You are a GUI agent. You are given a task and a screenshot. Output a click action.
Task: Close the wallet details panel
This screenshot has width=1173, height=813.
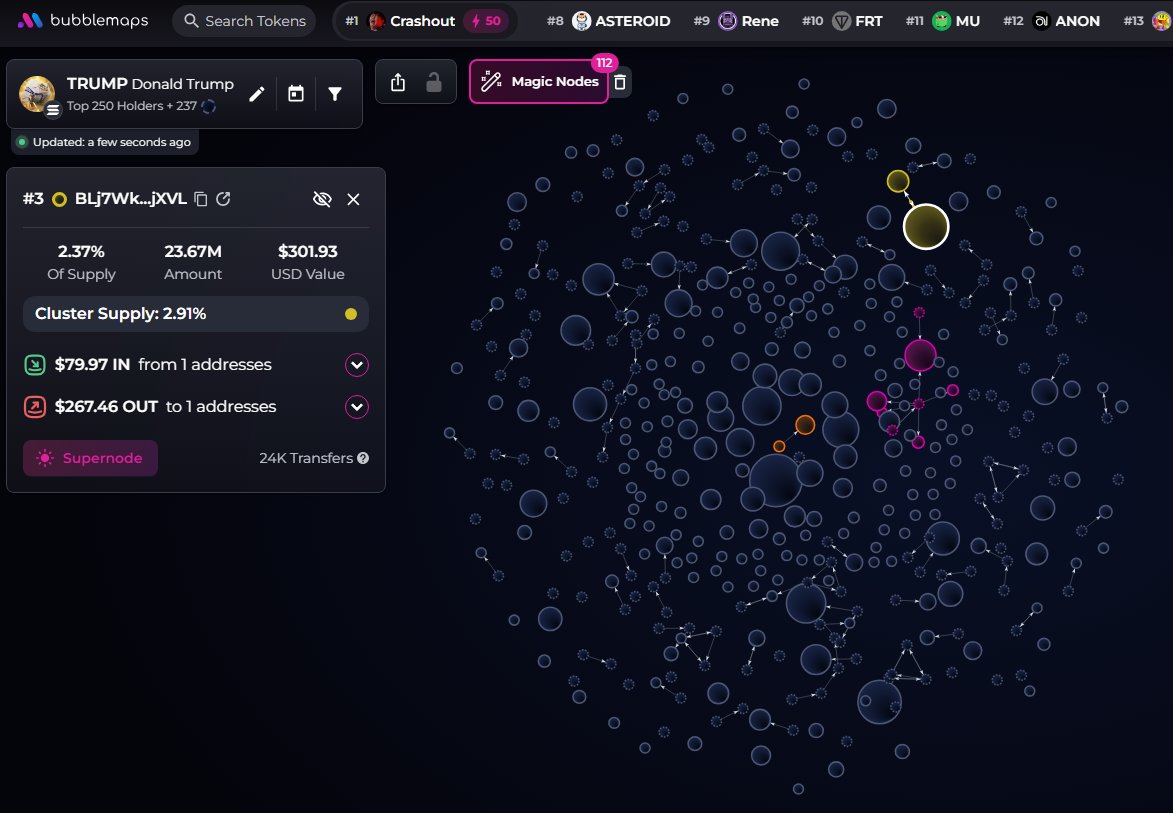point(353,199)
